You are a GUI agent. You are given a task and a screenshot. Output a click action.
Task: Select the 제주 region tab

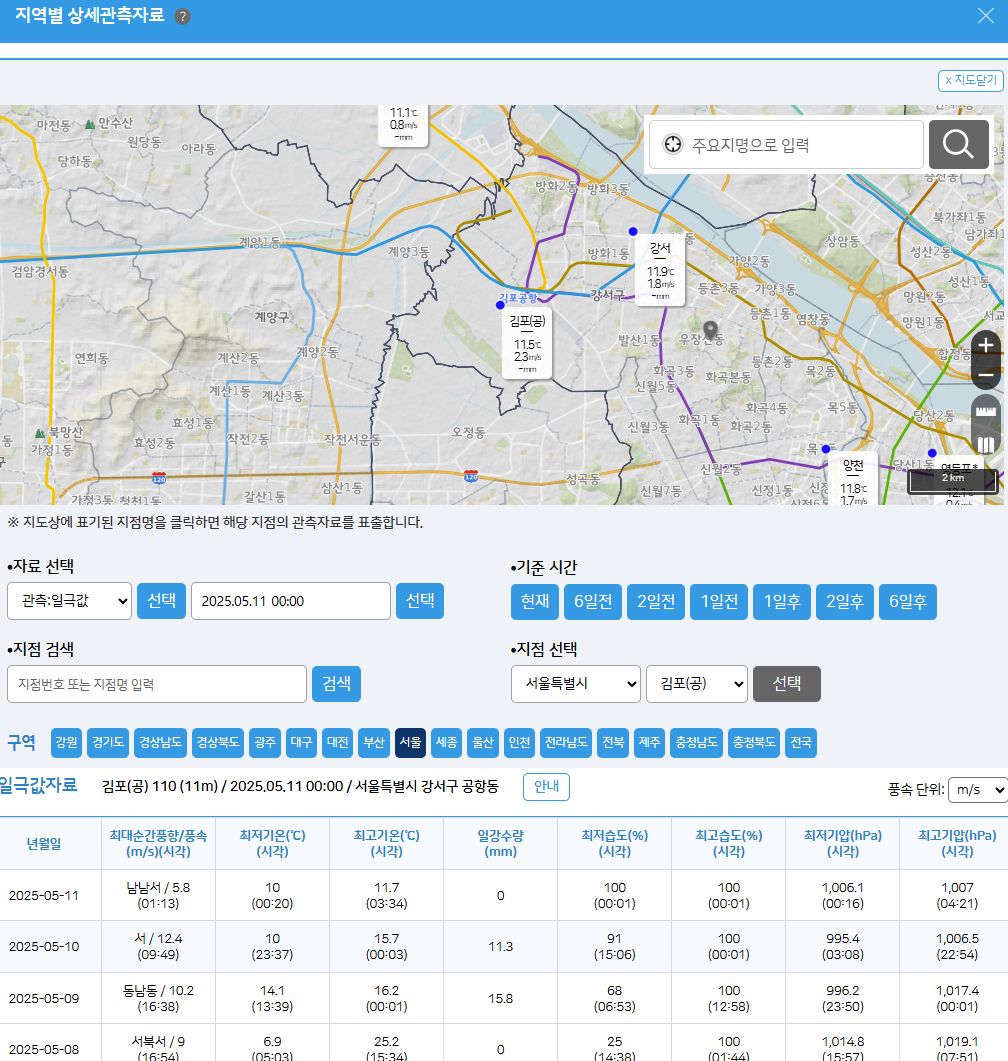(x=649, y=742)
